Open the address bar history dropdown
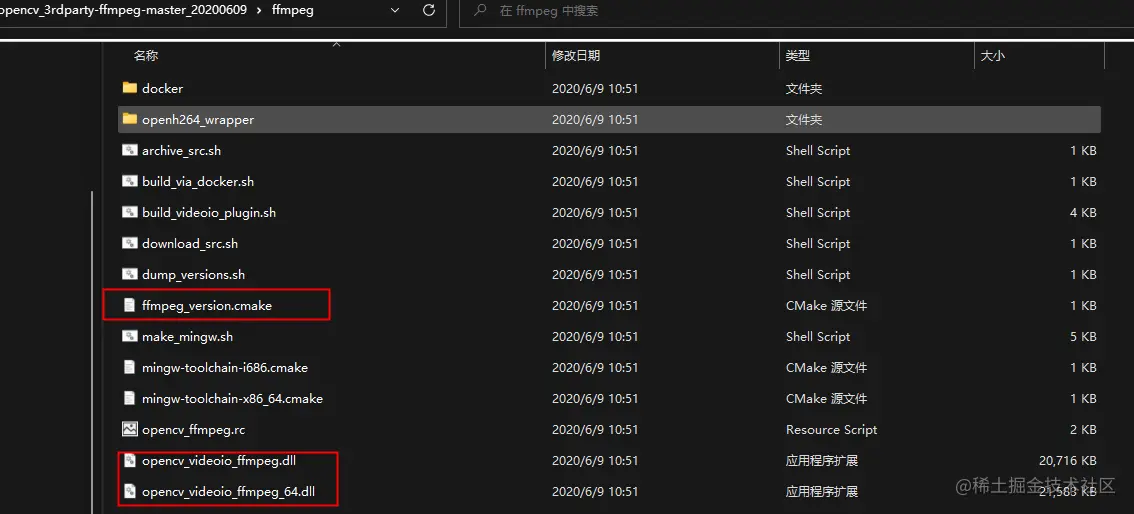Screen dimensions: 1134x514 (395, 11)
